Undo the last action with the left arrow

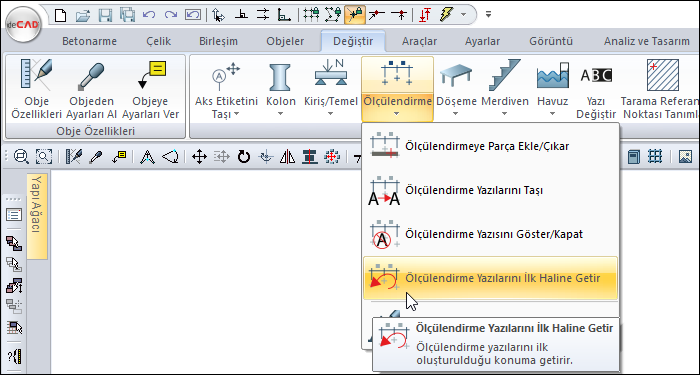[x=149, y=15]
